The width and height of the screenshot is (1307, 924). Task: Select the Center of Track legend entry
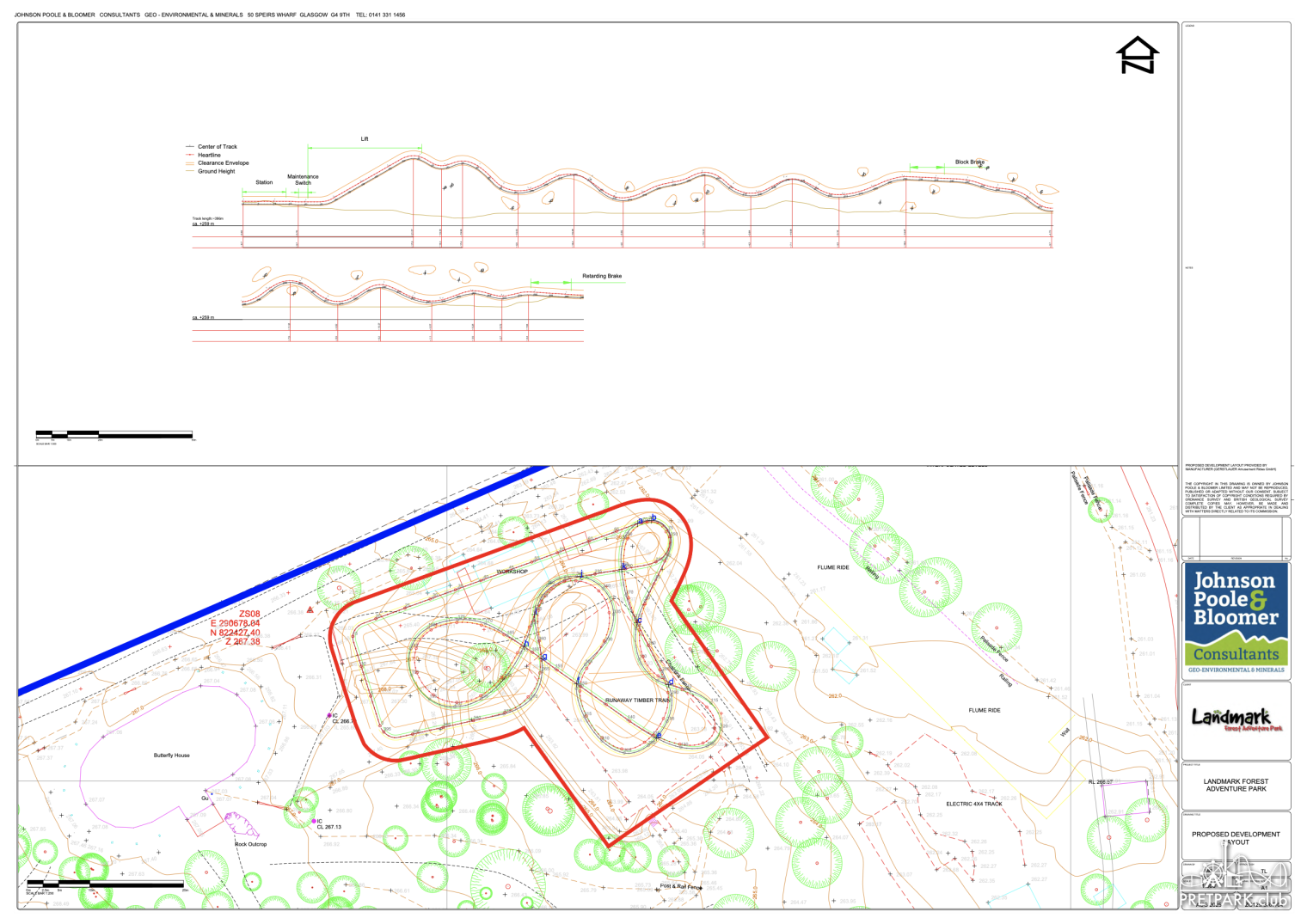point(217,147)
